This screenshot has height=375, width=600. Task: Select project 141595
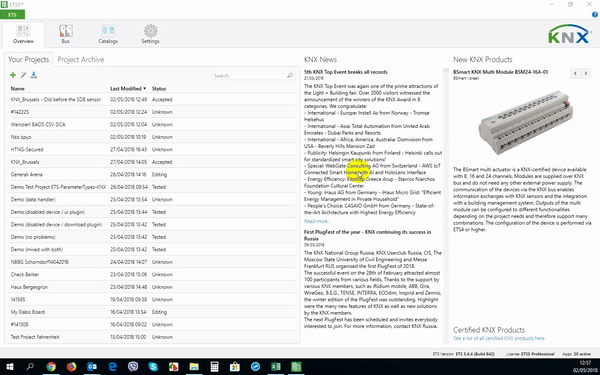(x=152, y=300)
